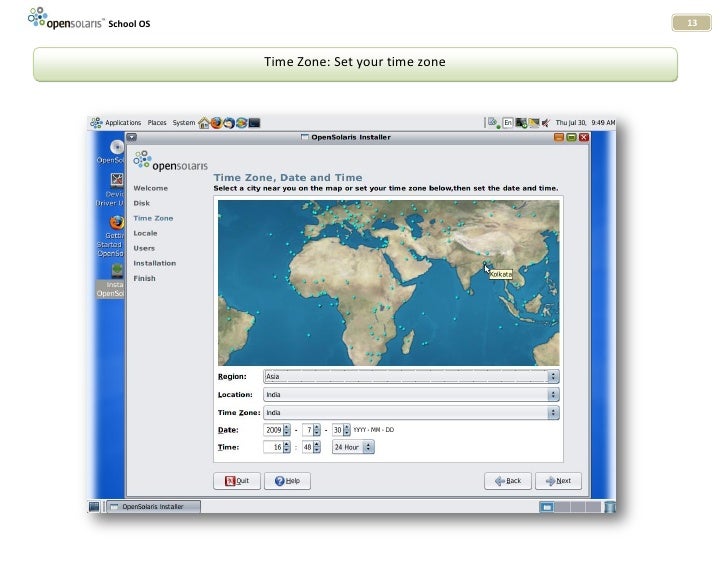
Task: Open the Trash in bottom panel
Action: tap(610, 507)
